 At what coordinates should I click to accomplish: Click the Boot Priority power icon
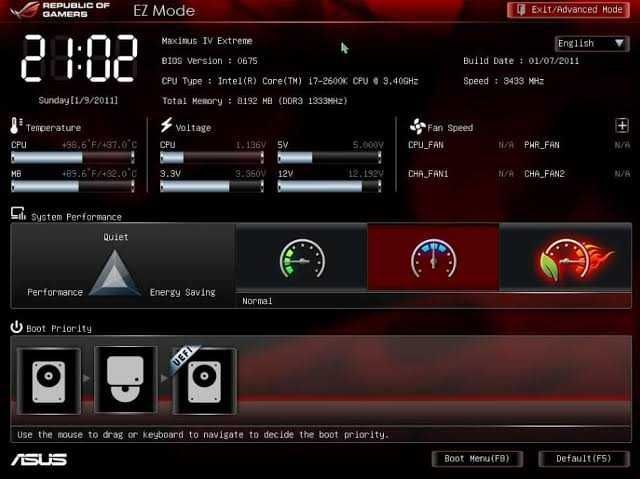pyautogui.click(x=16, y=327)
